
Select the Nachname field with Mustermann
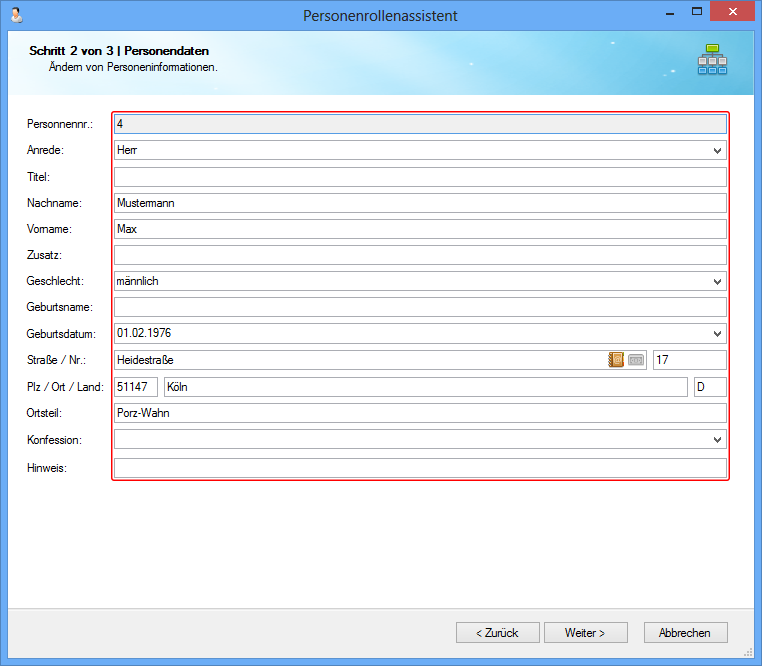pos(420,203)
